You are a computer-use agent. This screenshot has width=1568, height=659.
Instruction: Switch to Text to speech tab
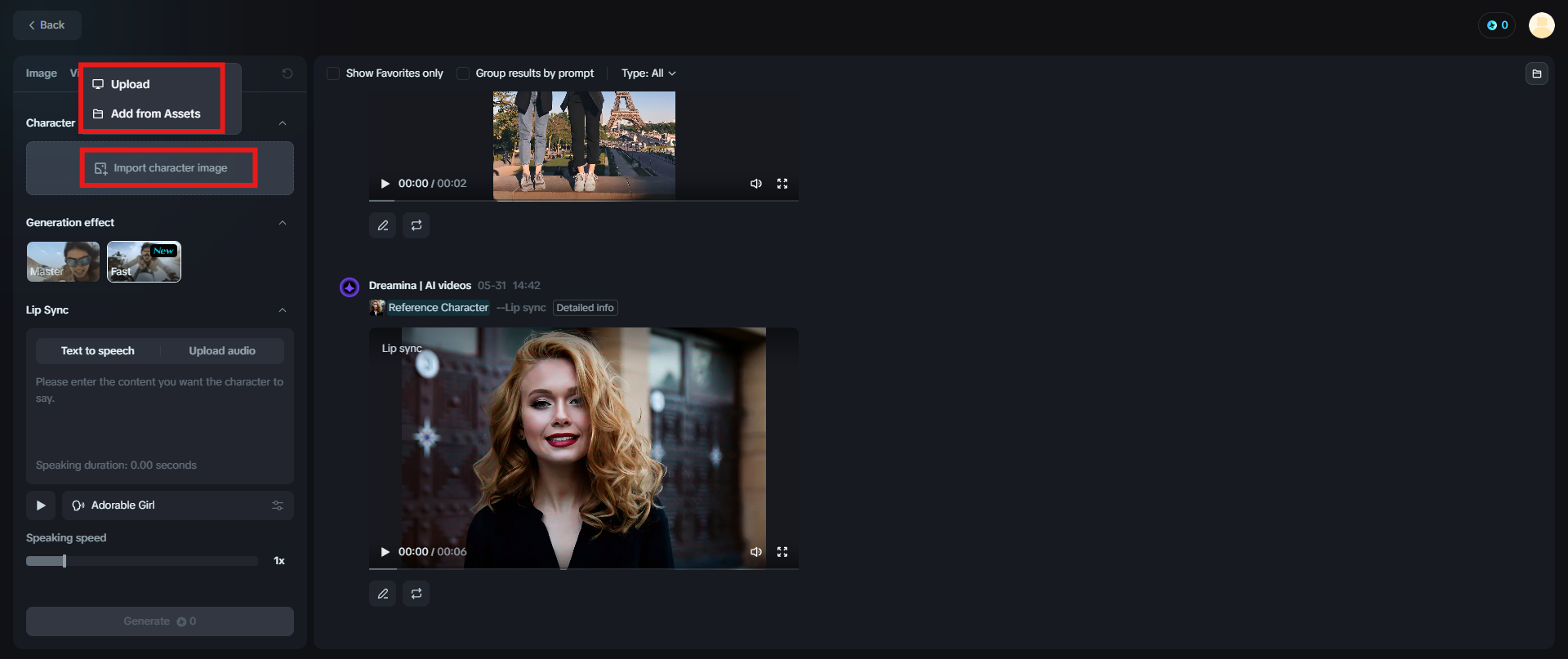click(98, 351)
